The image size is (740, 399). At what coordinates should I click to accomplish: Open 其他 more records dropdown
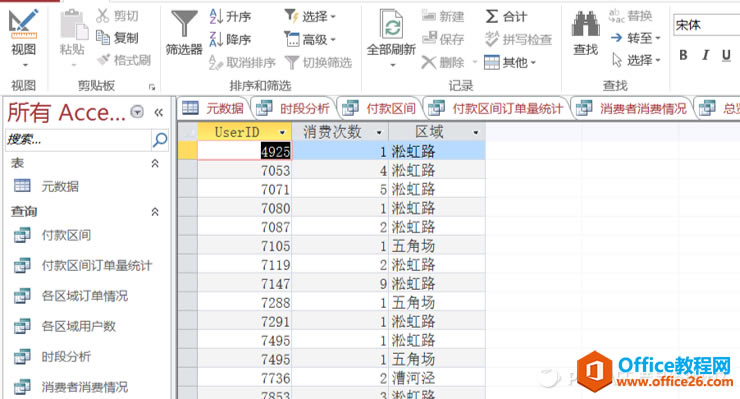click(x=510, y=62)
